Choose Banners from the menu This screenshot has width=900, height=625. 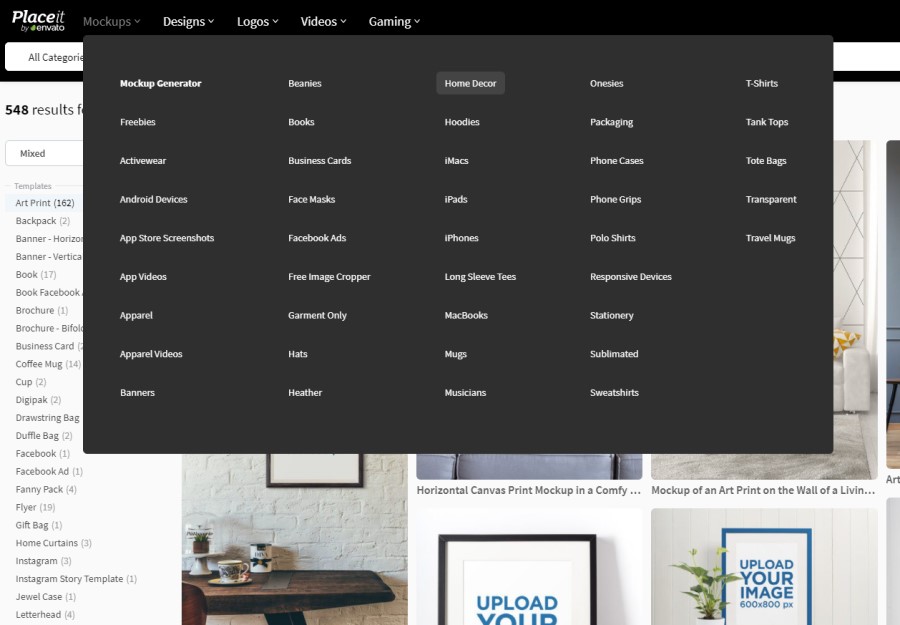(138, 393)
